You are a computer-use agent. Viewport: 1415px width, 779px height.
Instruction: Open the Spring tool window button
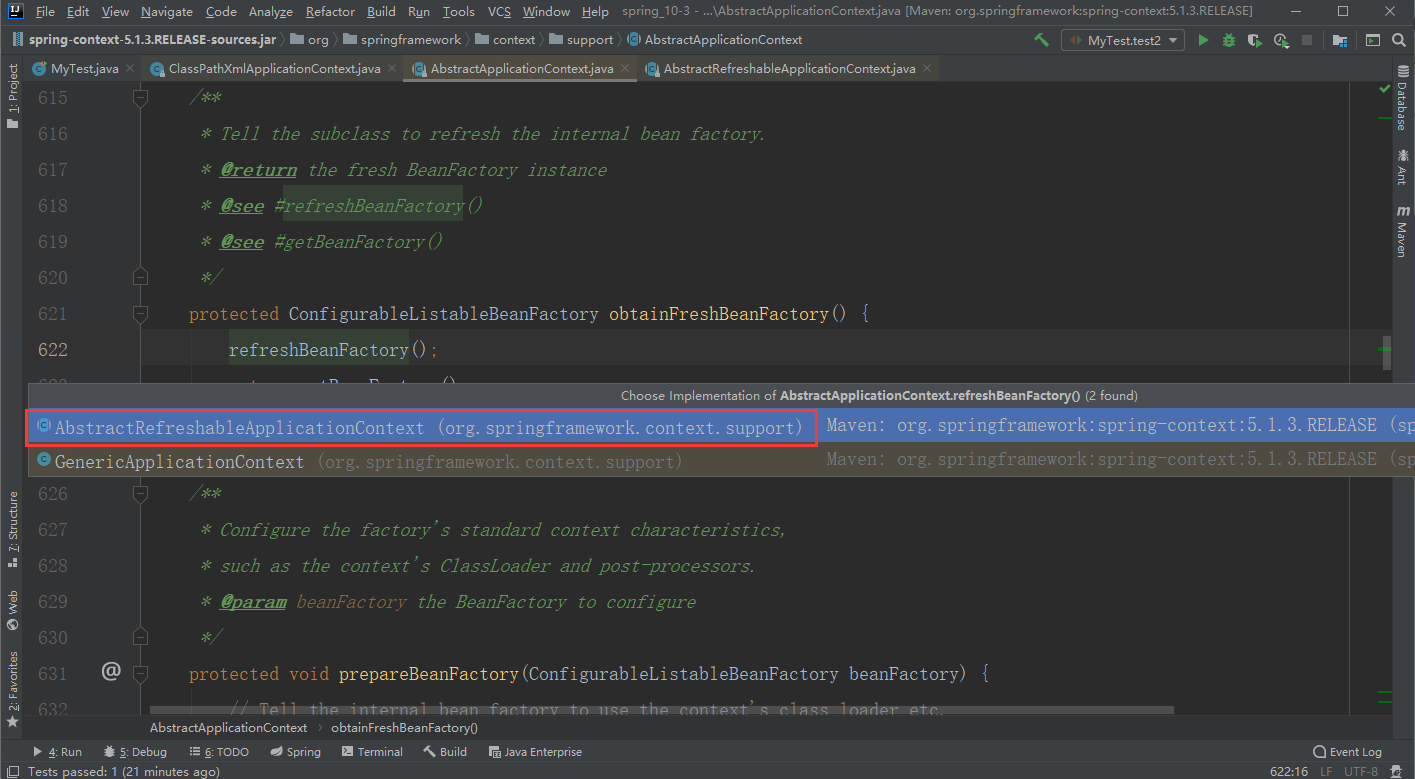[295, 752]
